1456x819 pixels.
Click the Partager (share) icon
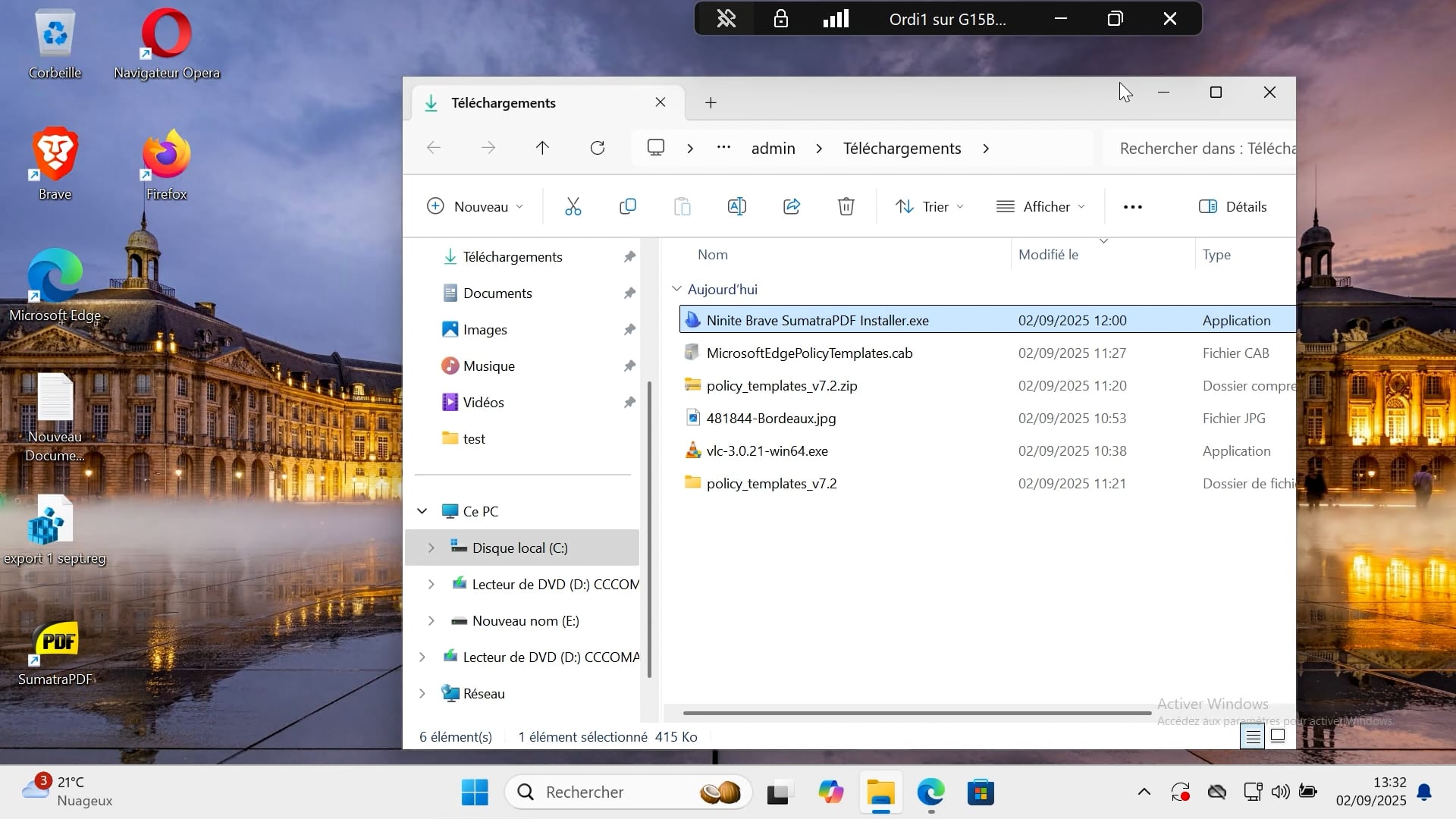(791, 206)
